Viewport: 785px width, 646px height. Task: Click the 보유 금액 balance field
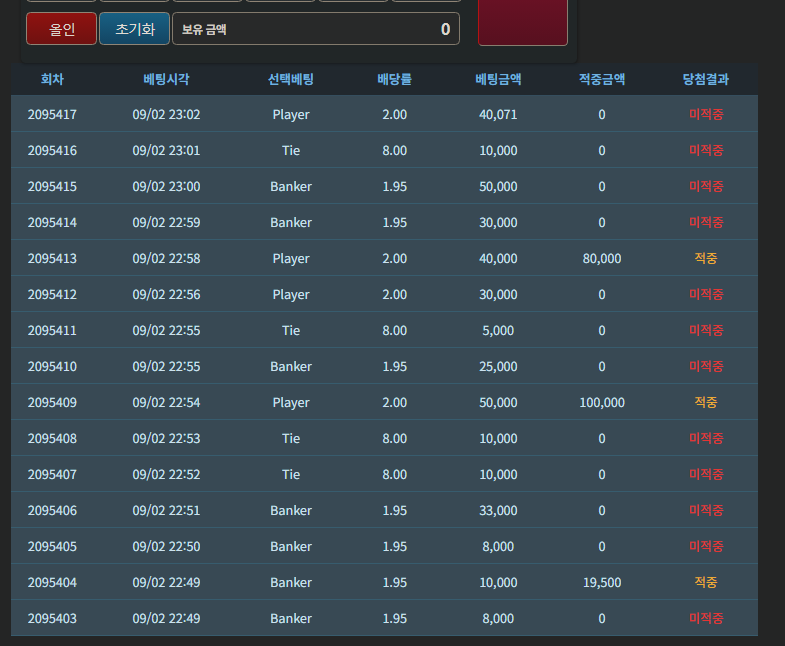tap(316, 29)
